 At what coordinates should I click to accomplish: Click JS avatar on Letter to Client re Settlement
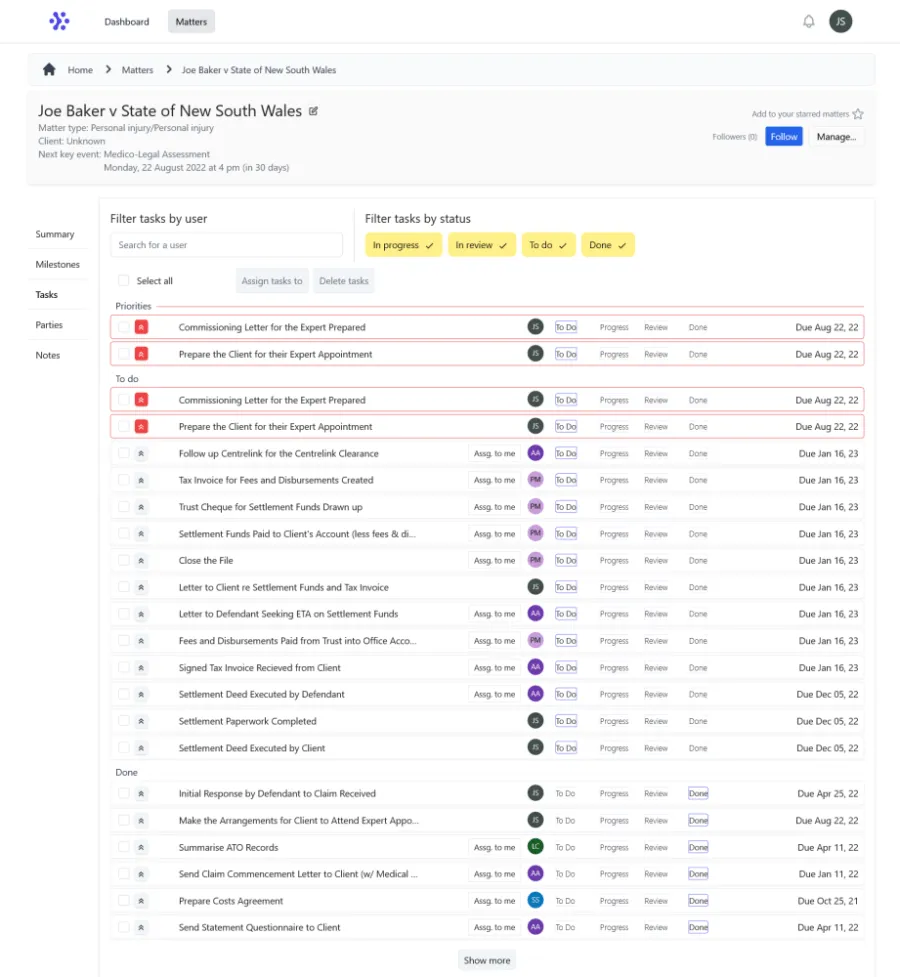point(535,587)
